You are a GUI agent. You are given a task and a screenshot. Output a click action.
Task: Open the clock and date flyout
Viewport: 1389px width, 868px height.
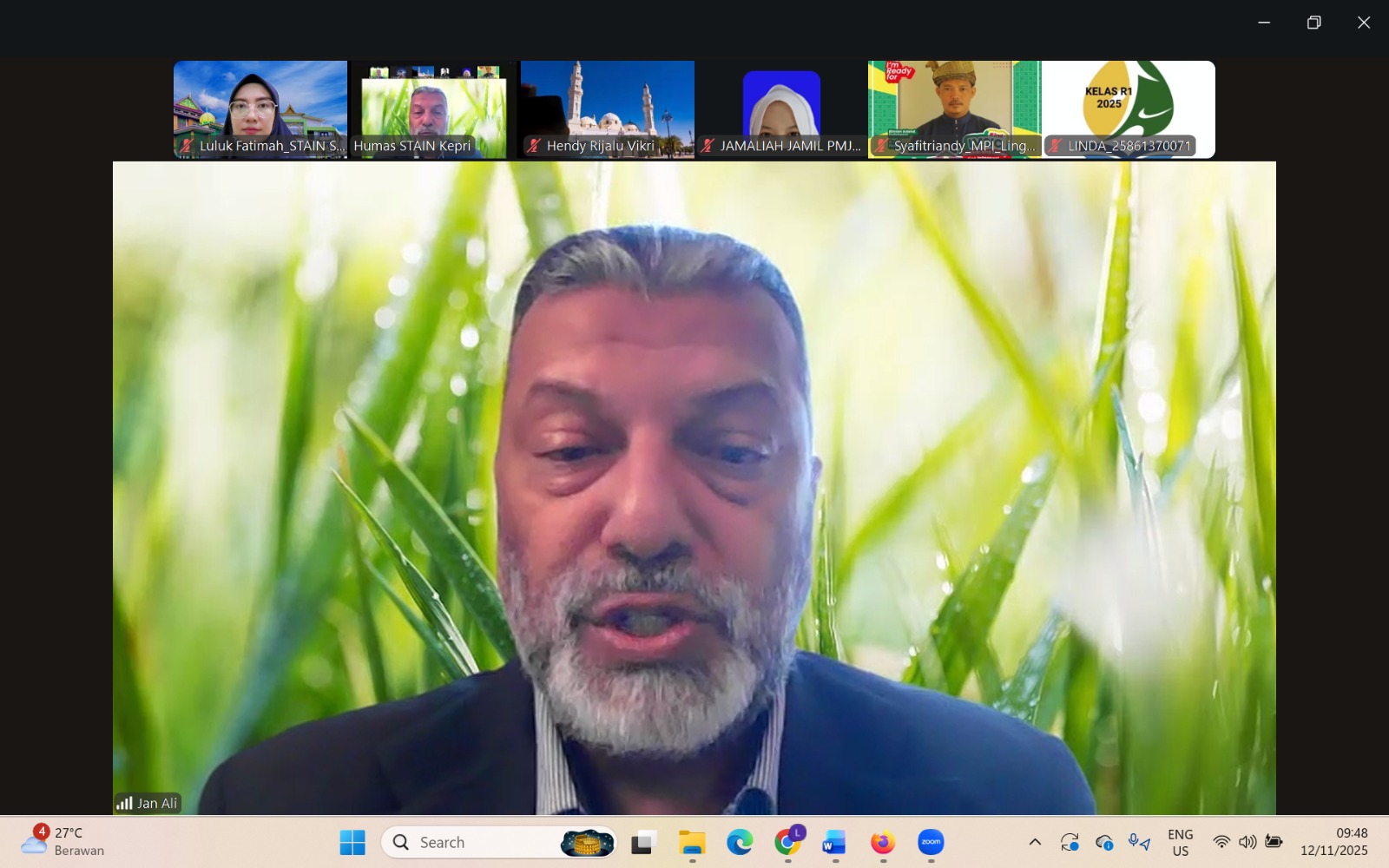point(1333,842)
